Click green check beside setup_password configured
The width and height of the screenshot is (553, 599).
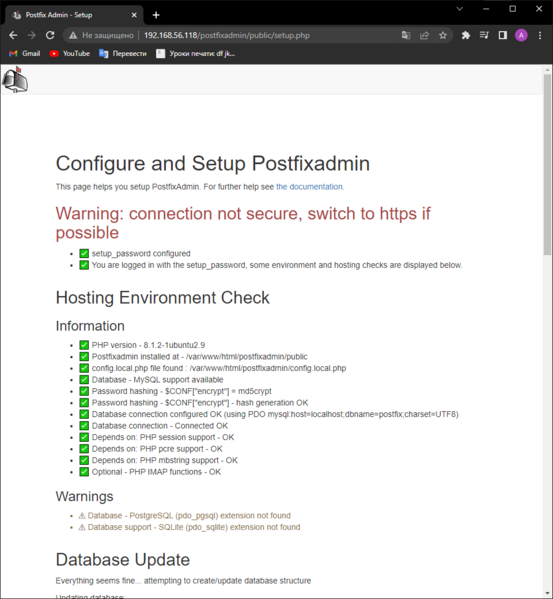(84, 254)
